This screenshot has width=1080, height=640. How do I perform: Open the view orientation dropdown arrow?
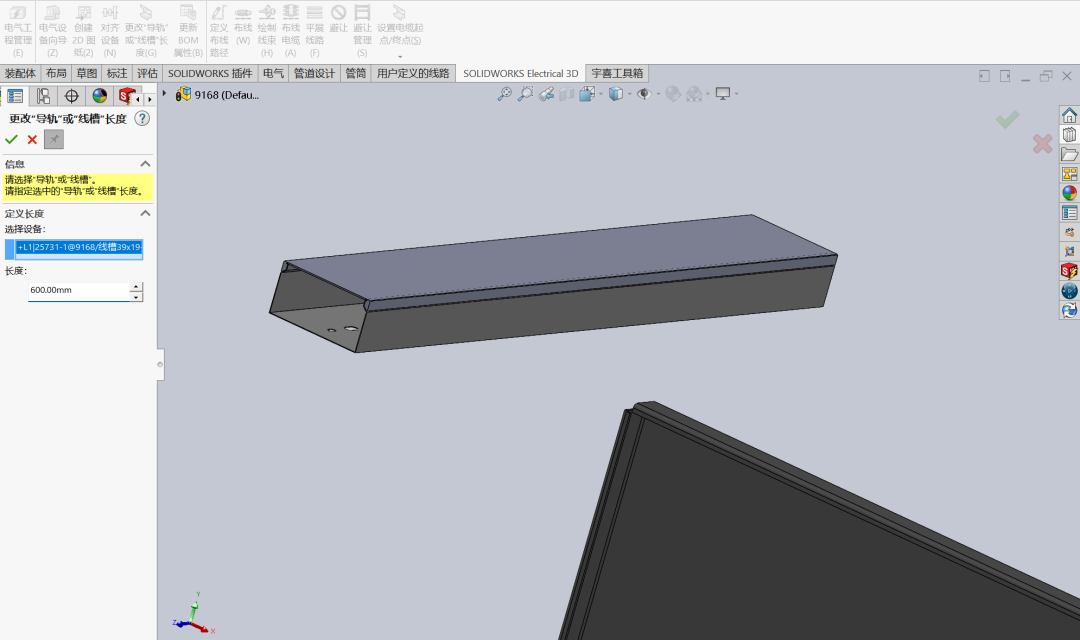600,93
